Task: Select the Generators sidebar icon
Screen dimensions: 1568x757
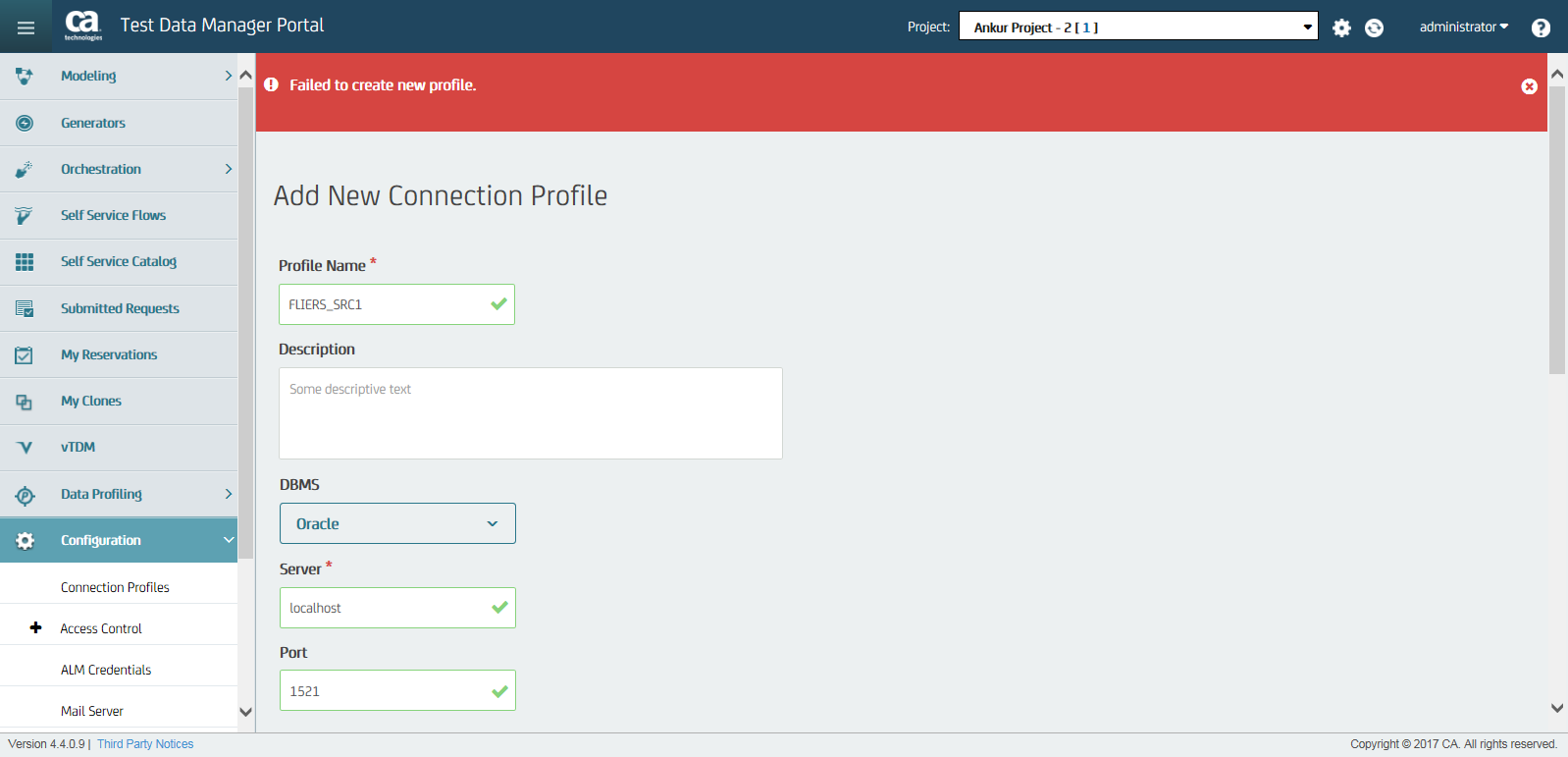Action: pos(24,122)
